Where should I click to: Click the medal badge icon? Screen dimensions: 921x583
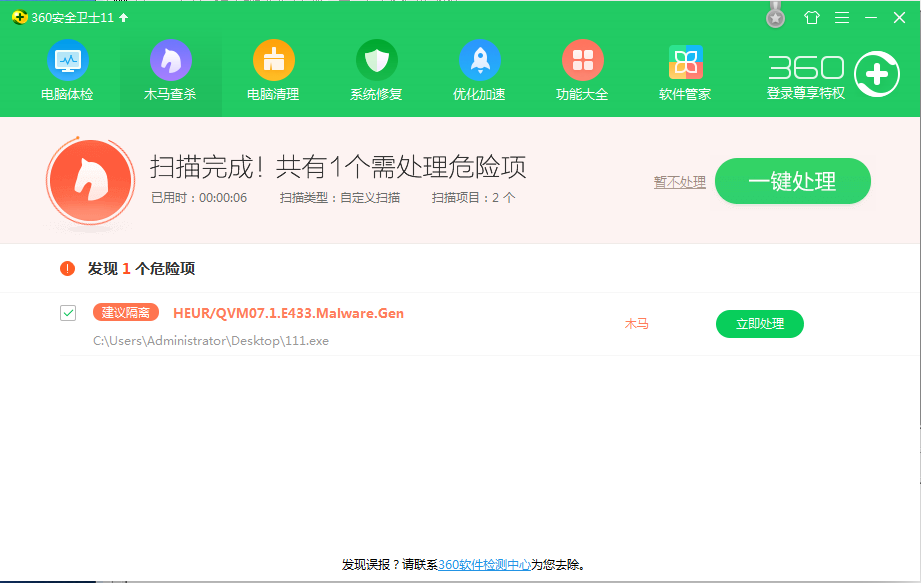pyautogui.click(x=776, y=17)
